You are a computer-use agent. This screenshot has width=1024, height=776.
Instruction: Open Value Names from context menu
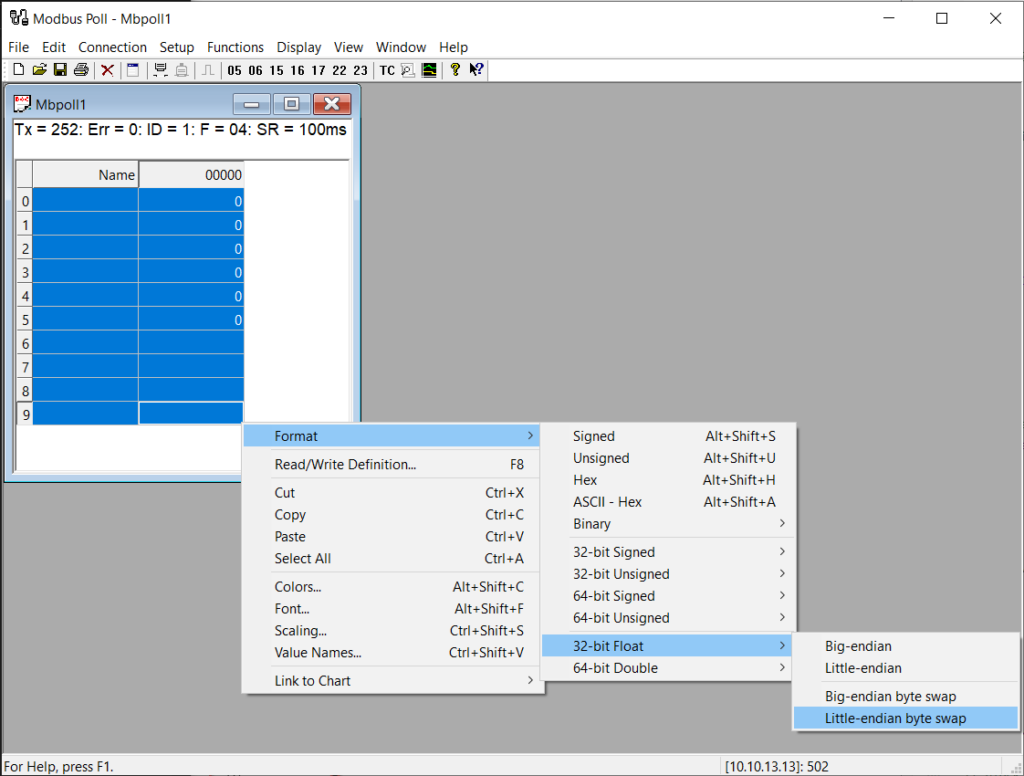pos(391,653)
